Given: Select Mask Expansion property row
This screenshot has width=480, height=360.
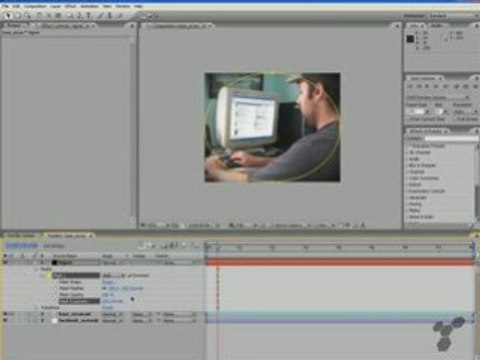Looking at the screenshot, I should coord(79,301).
